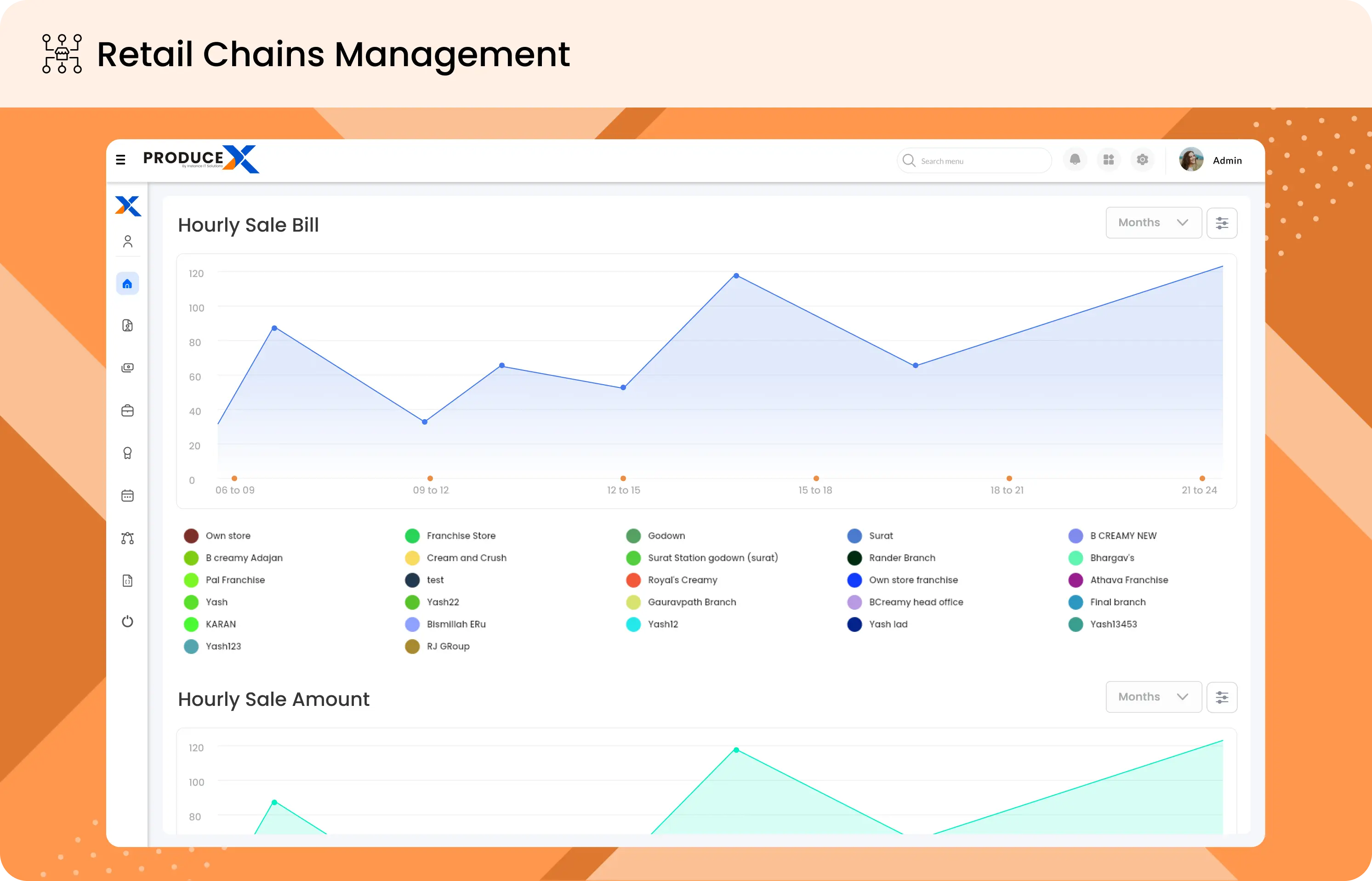
Task: Open the sidebar user profile icon
Action: (128, 241)
